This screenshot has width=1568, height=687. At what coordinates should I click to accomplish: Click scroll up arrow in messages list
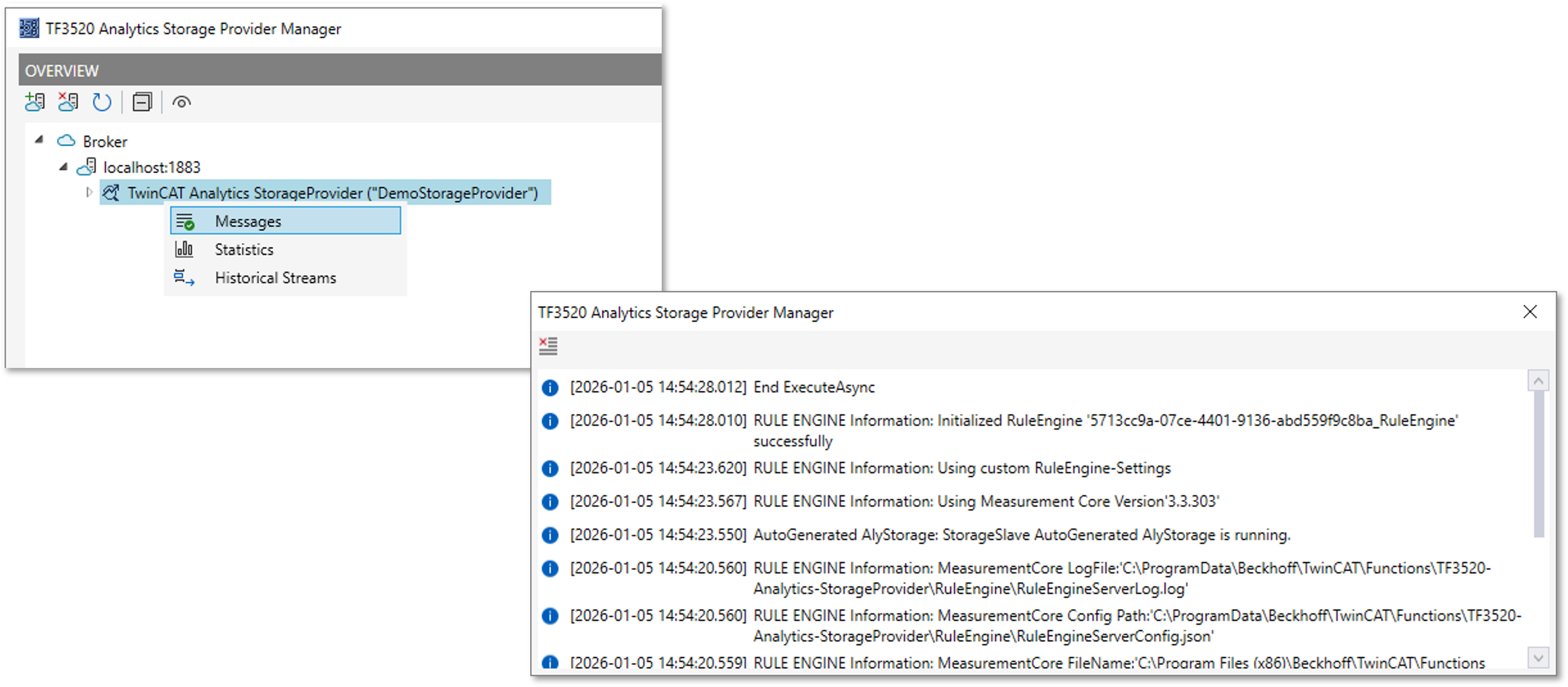pyautogui.click(x=1539, y=381)
